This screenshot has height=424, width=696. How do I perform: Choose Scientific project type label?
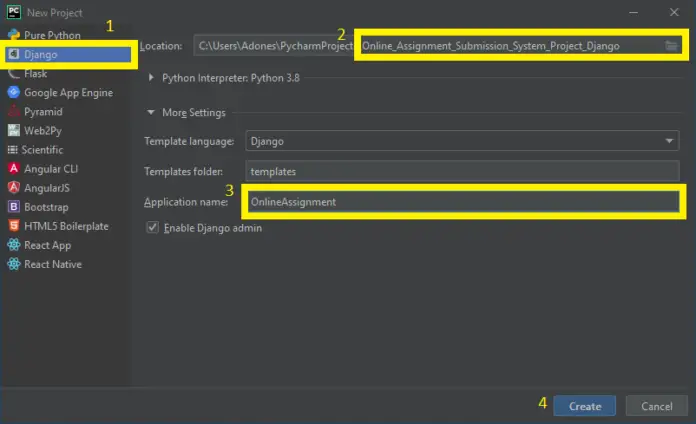pyautogui.click(x=42, y=150)
